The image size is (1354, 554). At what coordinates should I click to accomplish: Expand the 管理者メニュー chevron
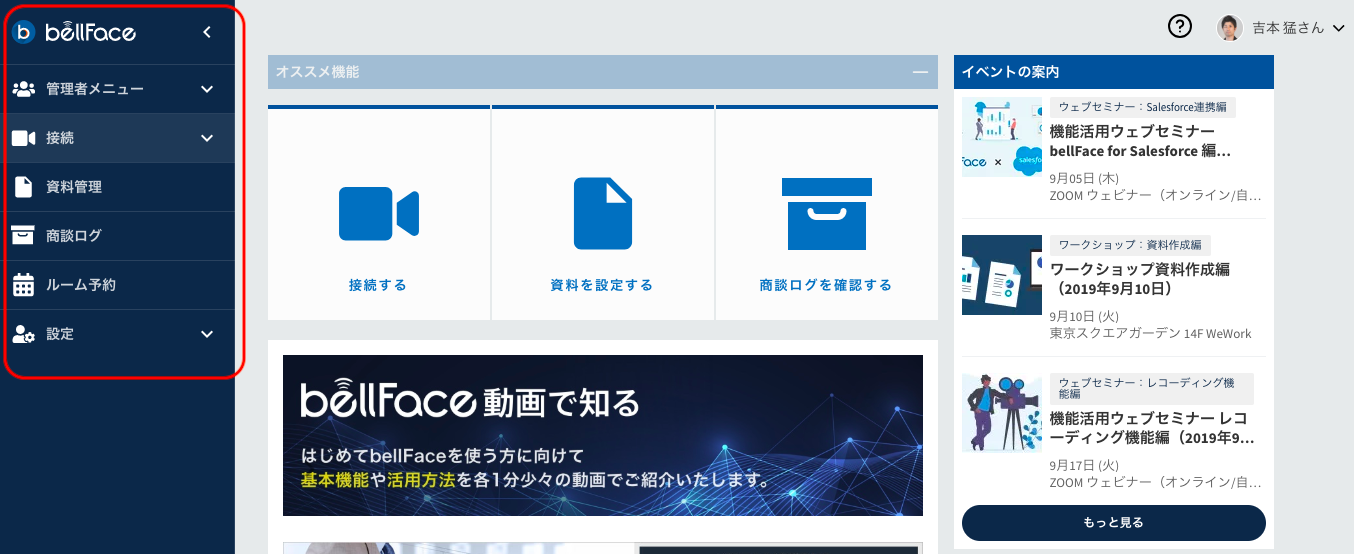(207, 89)
